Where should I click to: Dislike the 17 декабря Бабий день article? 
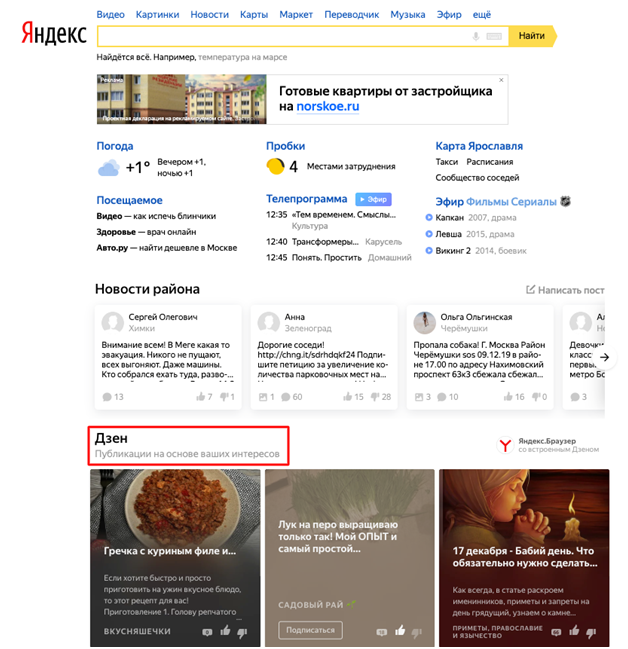[x=591, y=632]
